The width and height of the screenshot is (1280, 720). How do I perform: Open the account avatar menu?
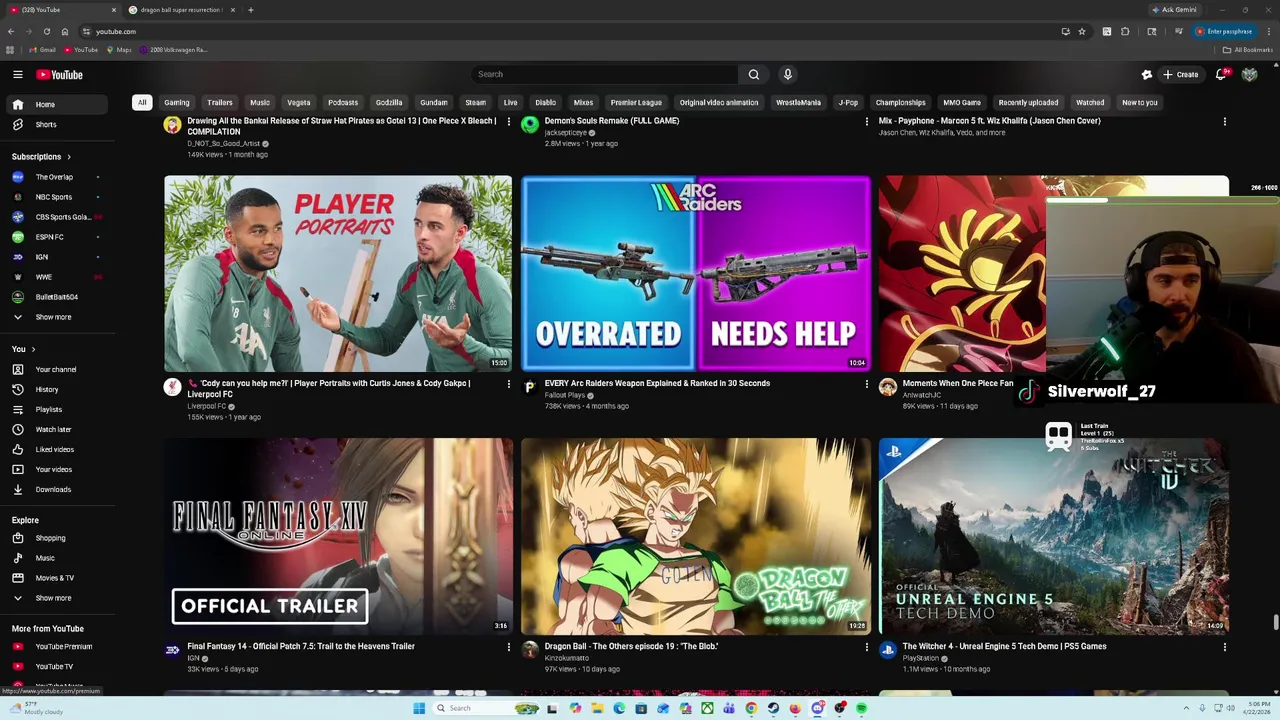(x=1249, y=74)
